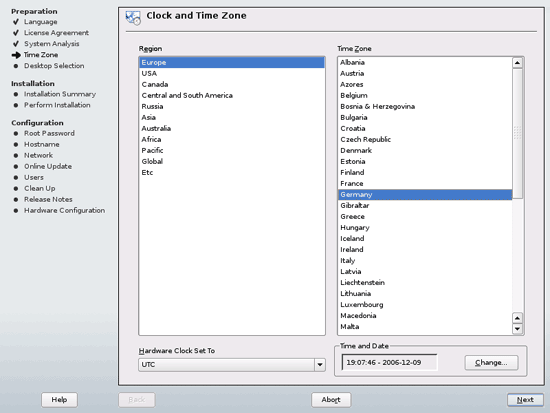Click the Time Zone arrow icon in the sidebar
Image resolution: width=550 pixels, height=413 pixels.
(x=16, y=55)
